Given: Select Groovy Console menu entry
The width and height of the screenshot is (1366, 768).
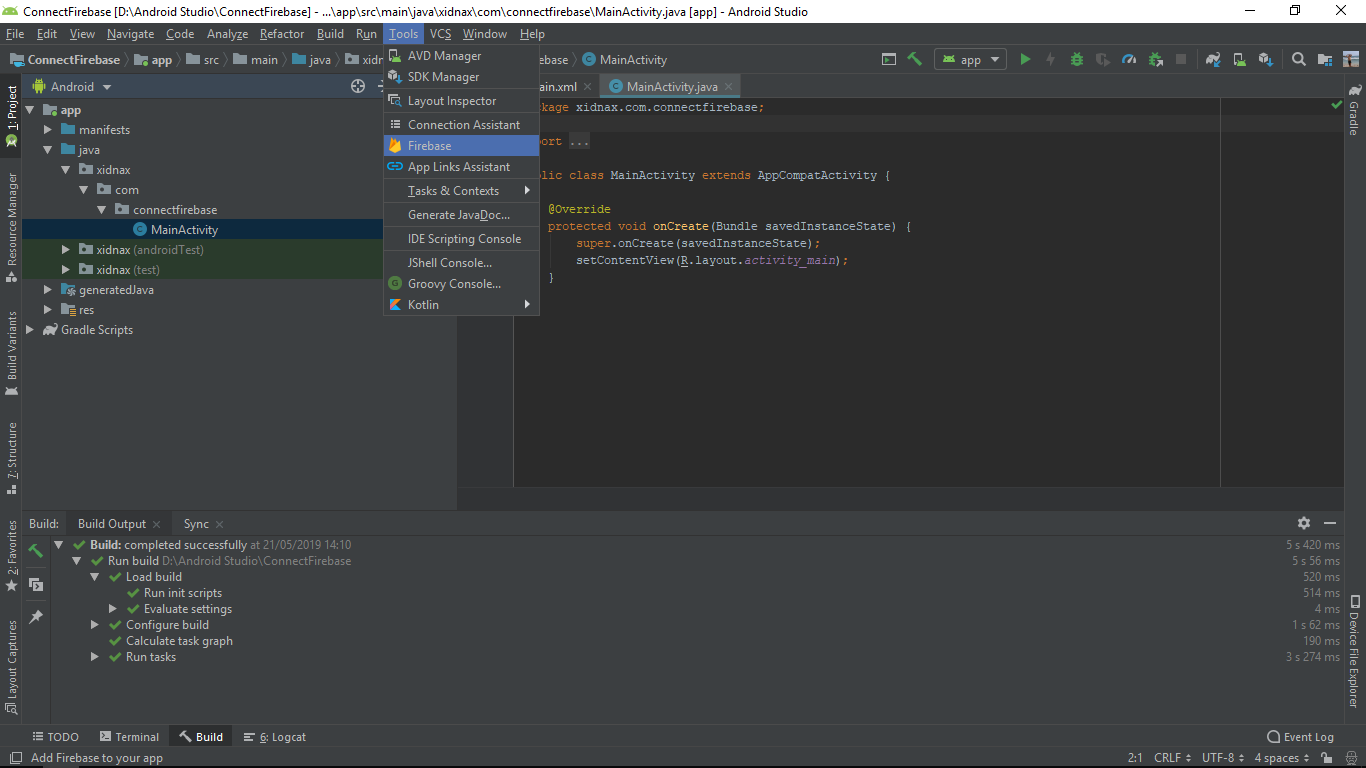Looking at the screenshot, I should (461, 284).
